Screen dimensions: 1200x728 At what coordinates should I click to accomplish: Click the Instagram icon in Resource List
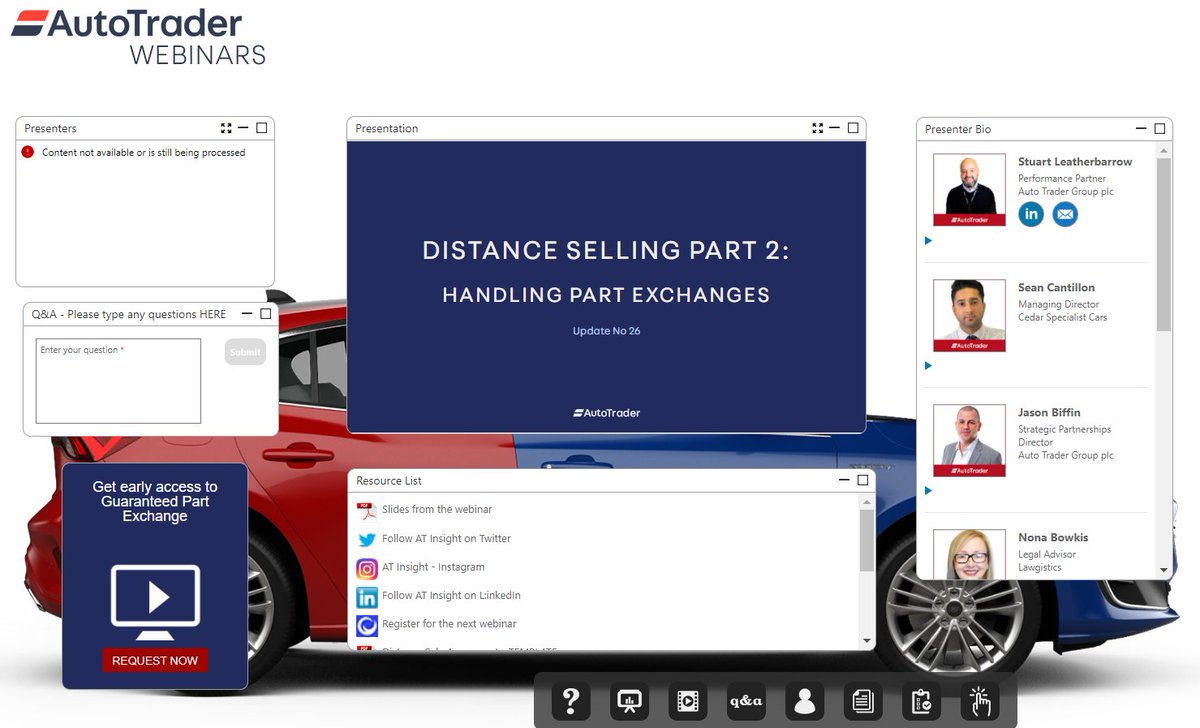coord(367,568)
